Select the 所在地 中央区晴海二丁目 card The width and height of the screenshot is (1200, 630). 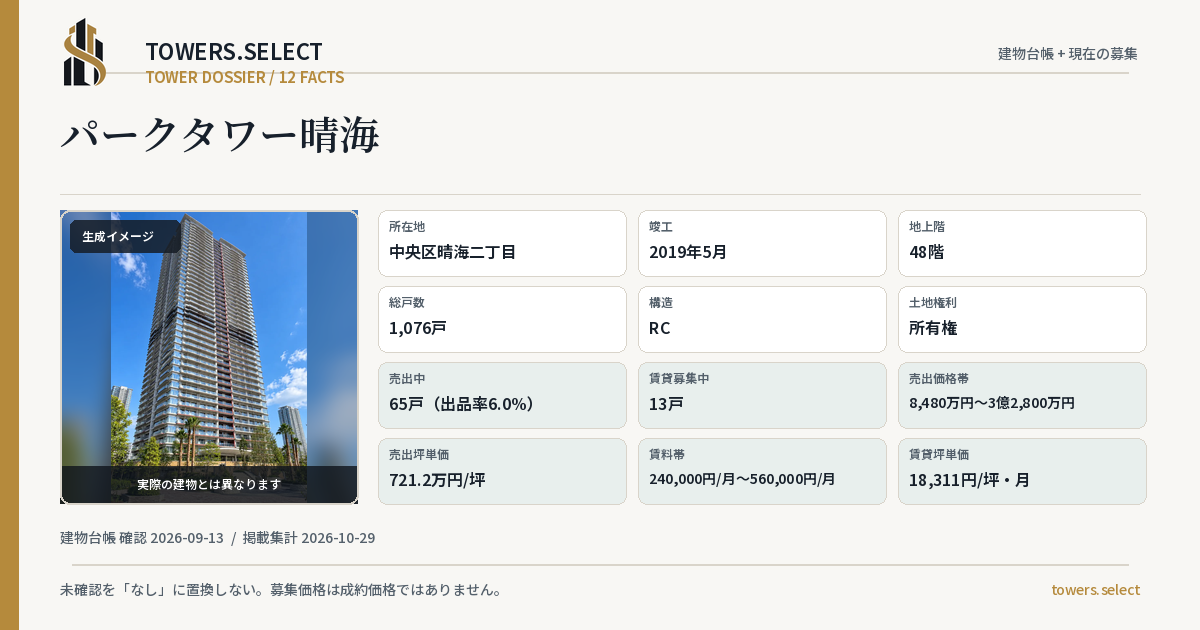click(x=502, y=243)
